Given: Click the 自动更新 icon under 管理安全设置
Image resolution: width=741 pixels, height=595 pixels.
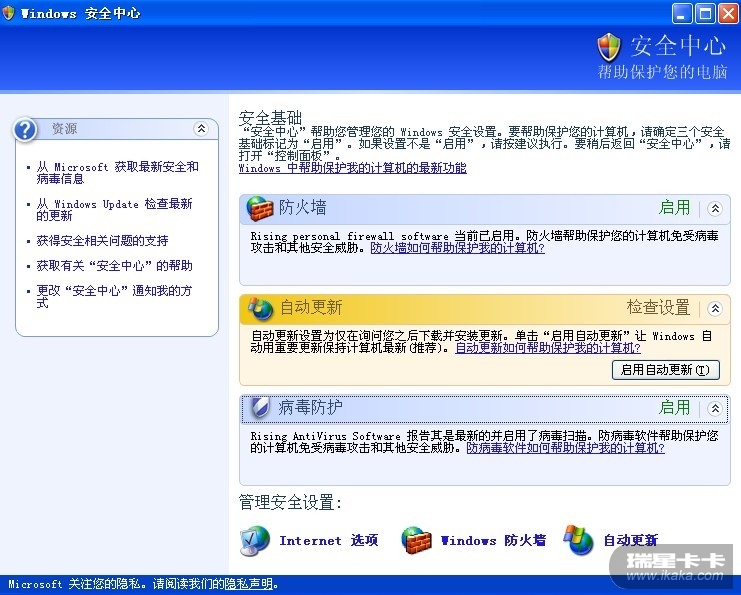Looking at the screenshot, I should click(x=578, y=540).
